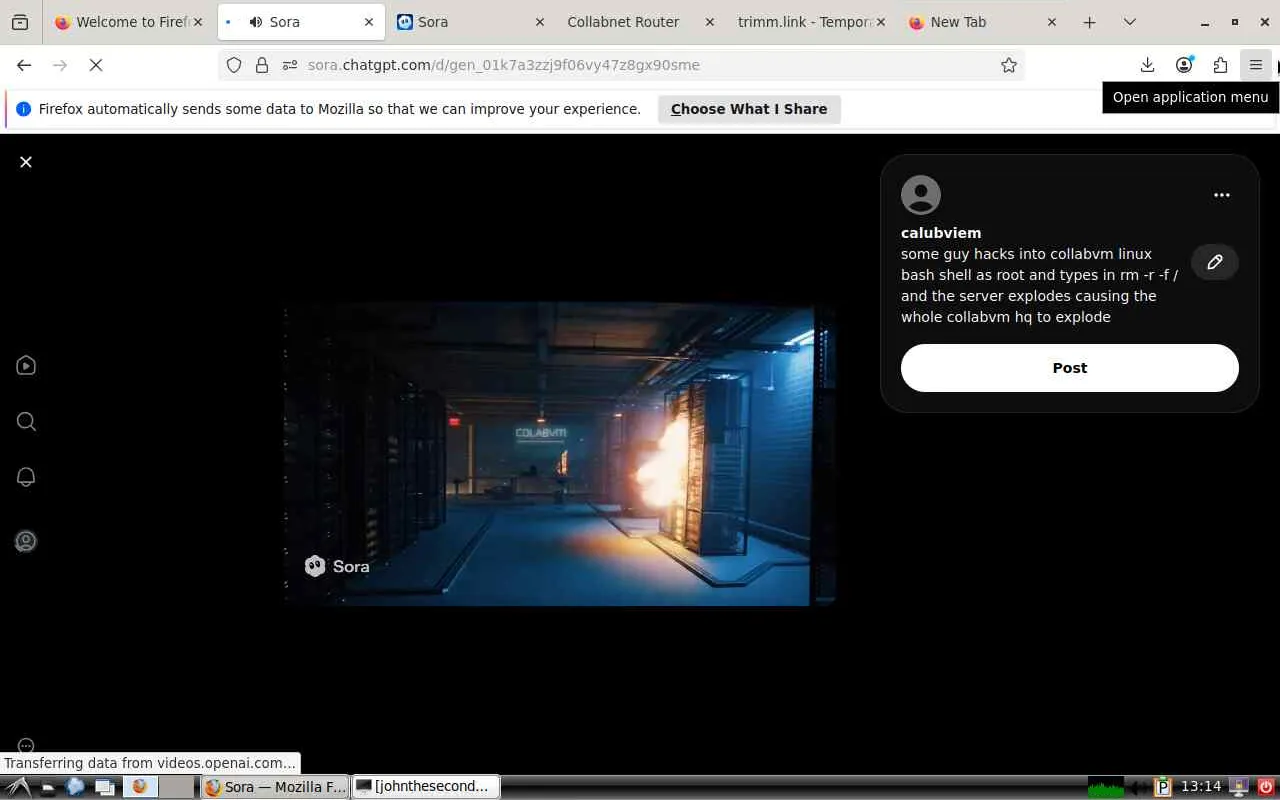Click the generated server room video
The width and height of the screenshot is (1280, 800).
point(560,454)
